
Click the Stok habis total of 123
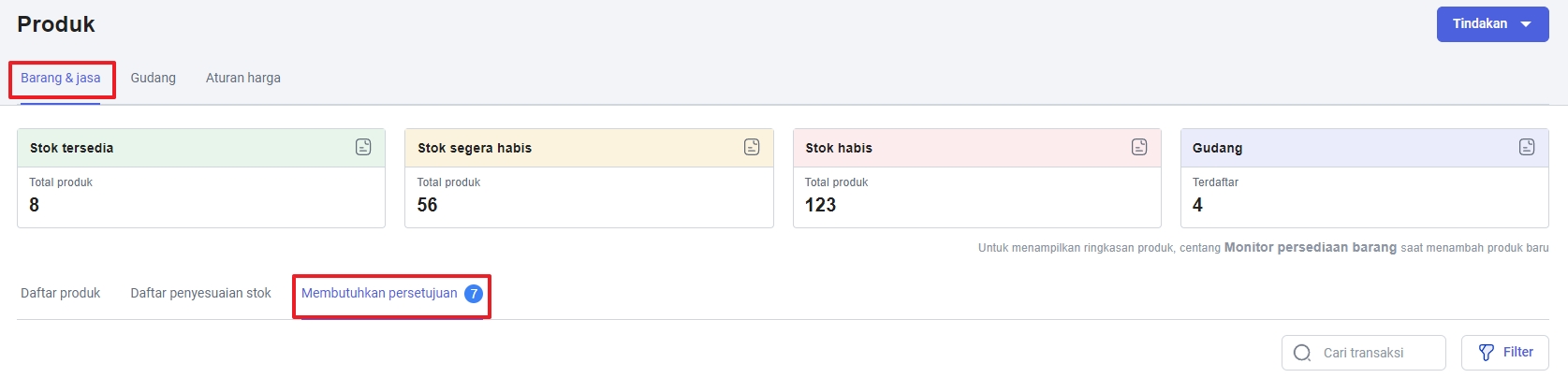[820, 205]
